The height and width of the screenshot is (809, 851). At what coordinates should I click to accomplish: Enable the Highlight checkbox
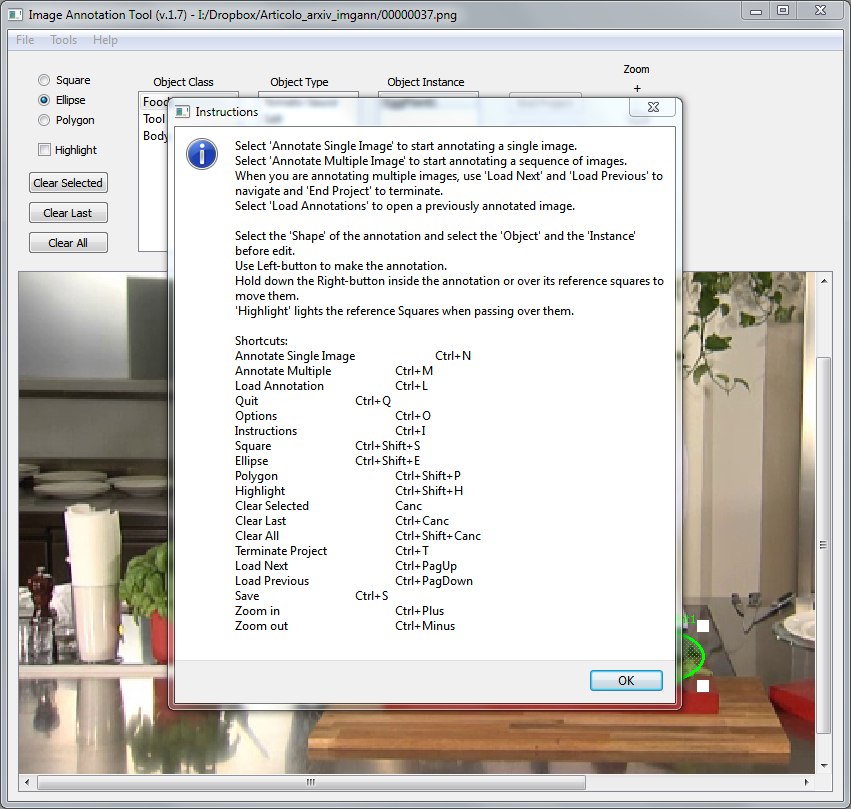(44, 150)
